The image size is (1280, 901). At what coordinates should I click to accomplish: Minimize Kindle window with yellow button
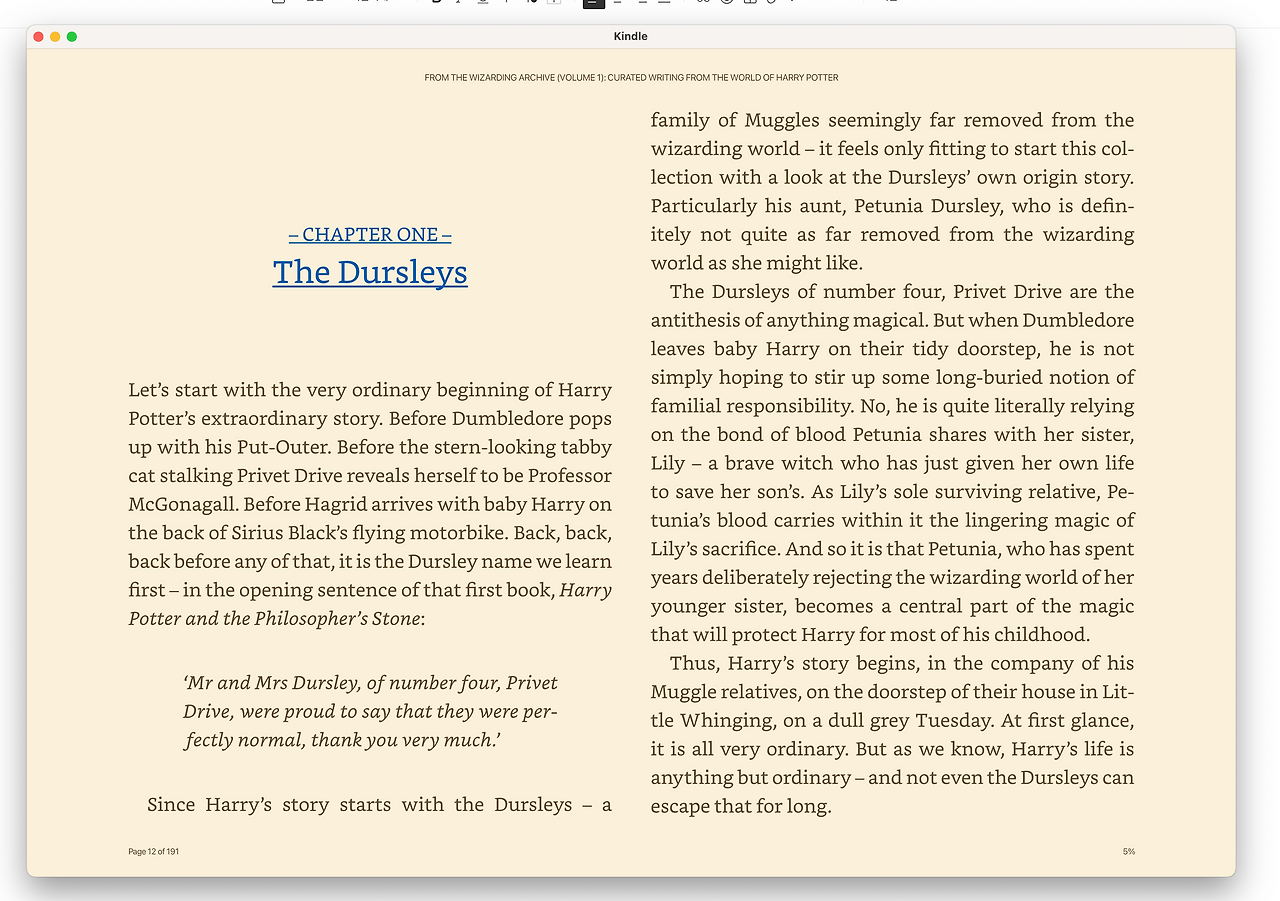[x=55, y=37]
